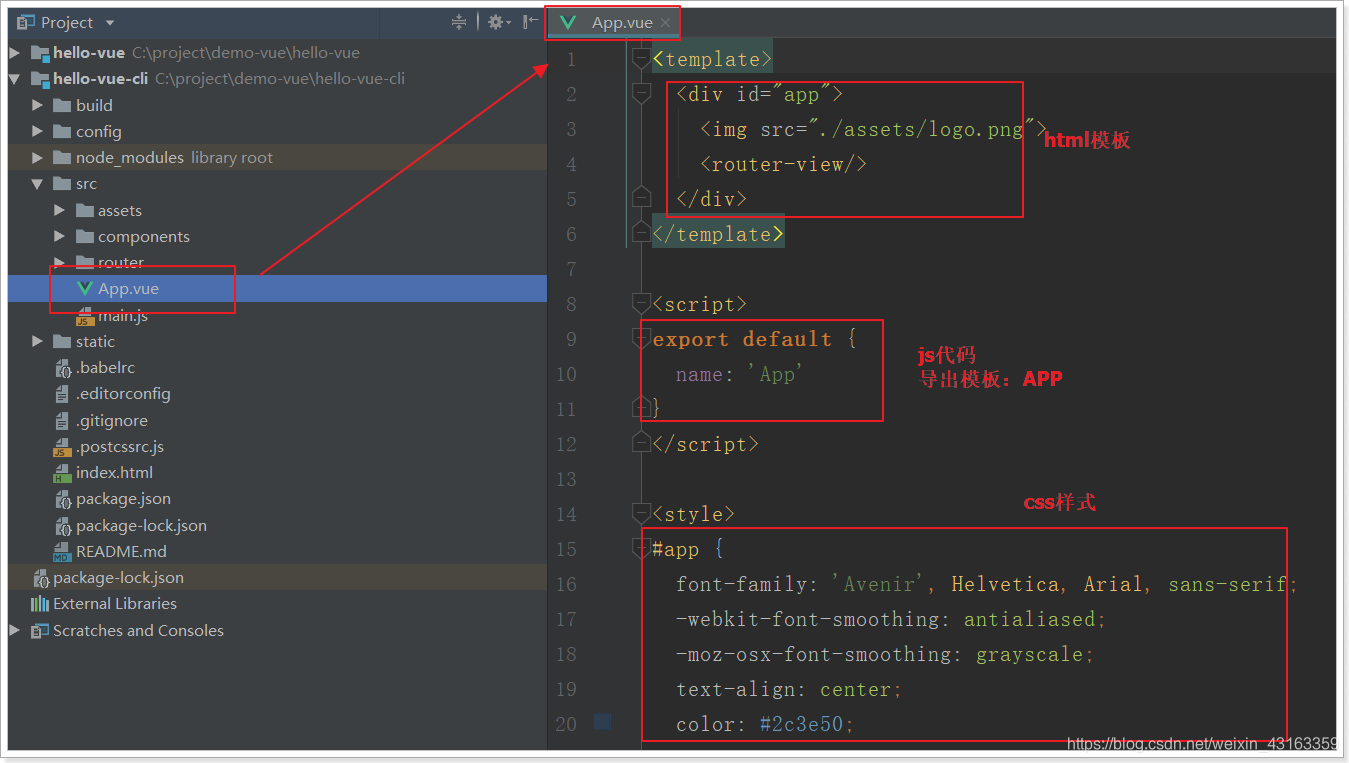Click the Collapse All icon in Project header
Image resolution: width=1349 pixels, height=763 pixels.
coord(459,22)
